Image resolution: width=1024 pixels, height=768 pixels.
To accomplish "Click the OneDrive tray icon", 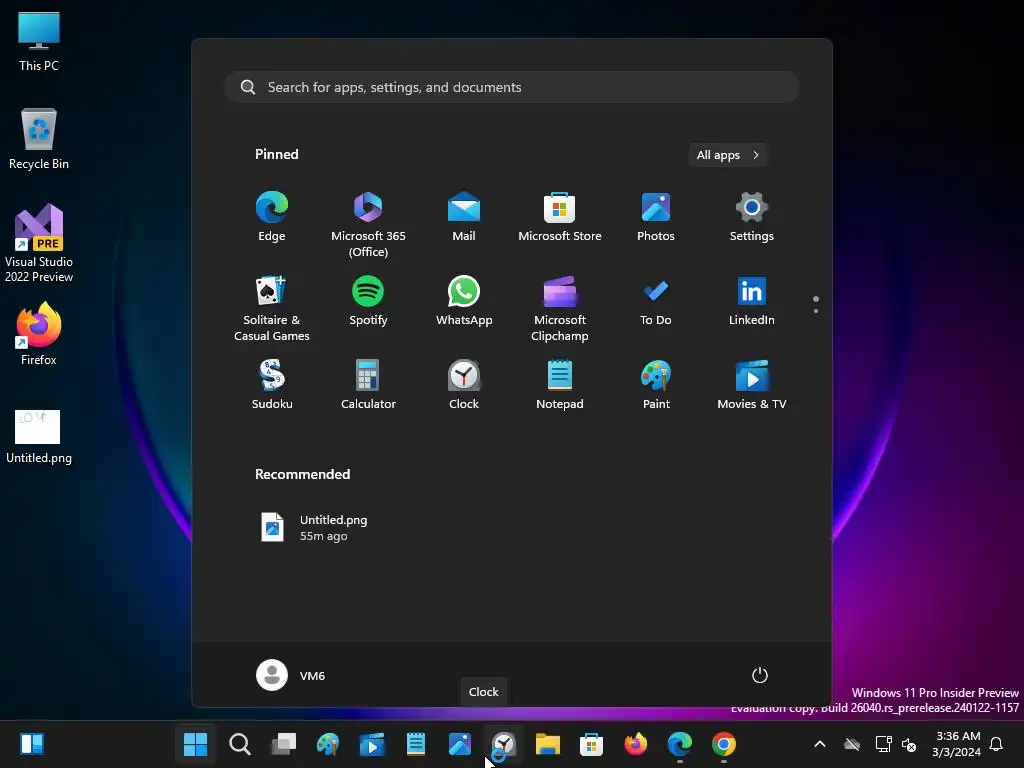I will coord(852,744).
